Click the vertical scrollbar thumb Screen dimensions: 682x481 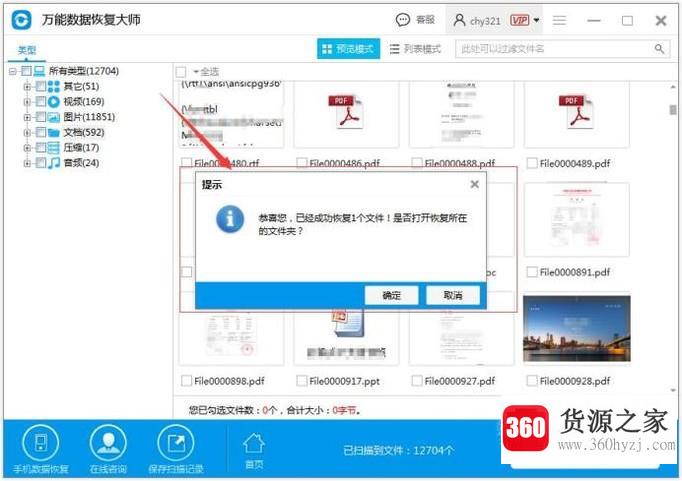click(x=673, y=110)
